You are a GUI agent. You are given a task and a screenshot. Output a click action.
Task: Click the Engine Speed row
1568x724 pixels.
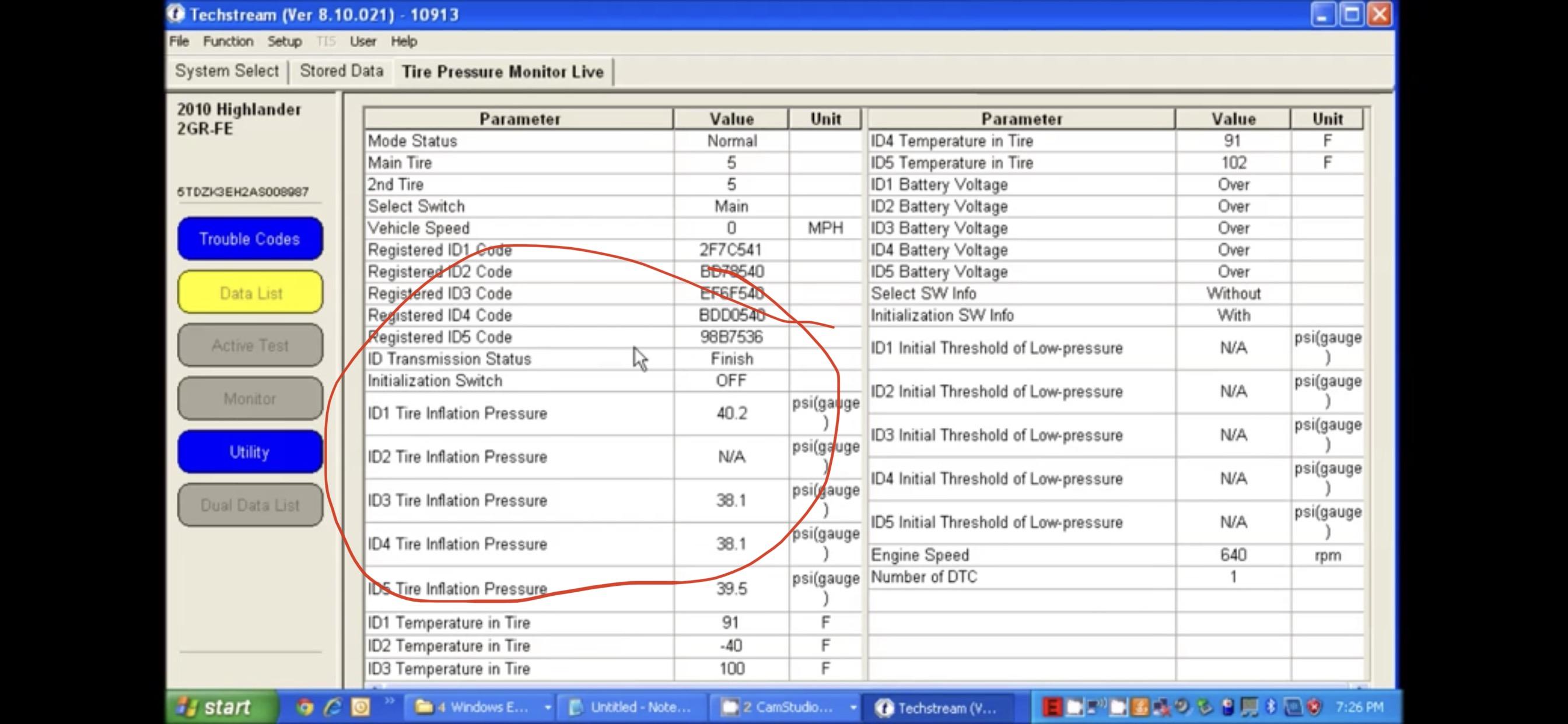pos(1116,555)
